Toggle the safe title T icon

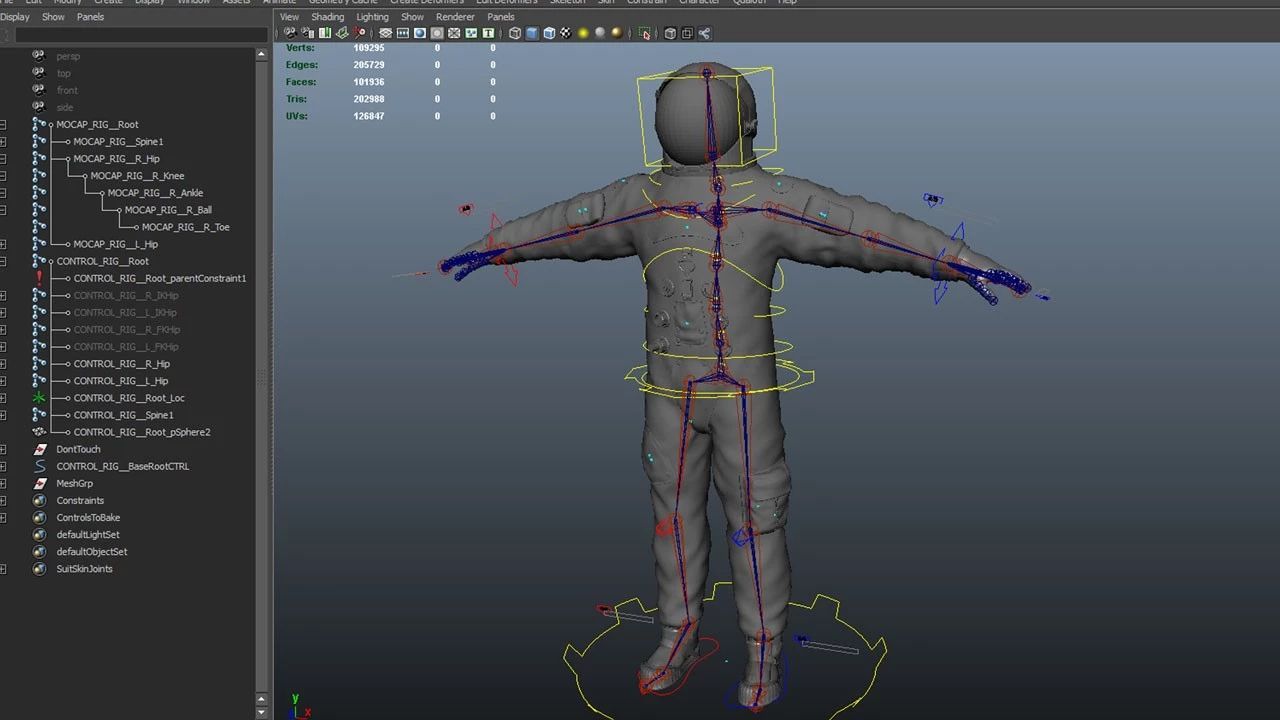coord(488,33)
